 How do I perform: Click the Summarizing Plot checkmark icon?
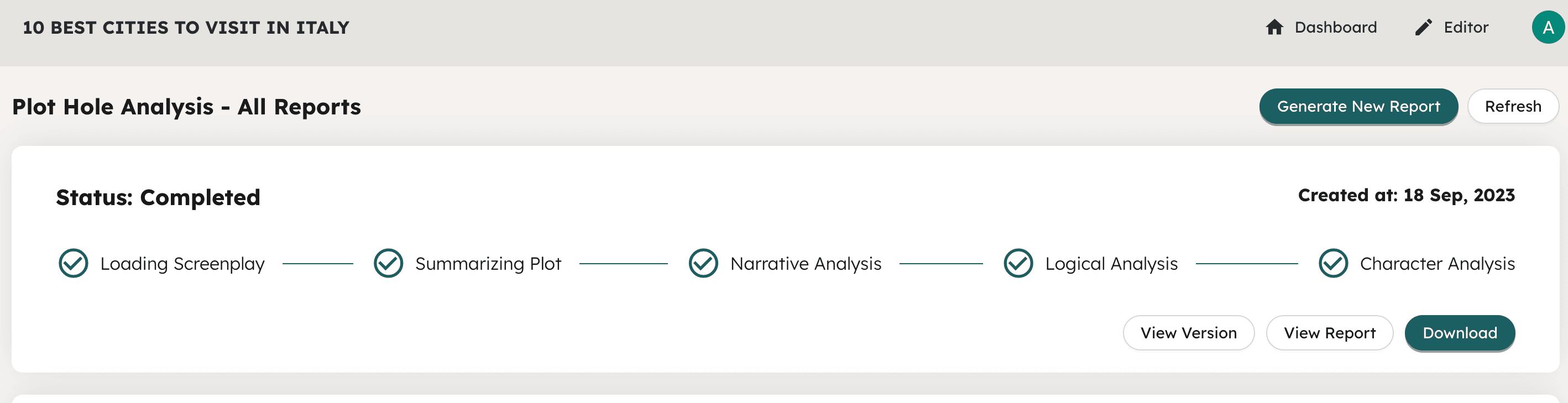click(x=388, y=264)
